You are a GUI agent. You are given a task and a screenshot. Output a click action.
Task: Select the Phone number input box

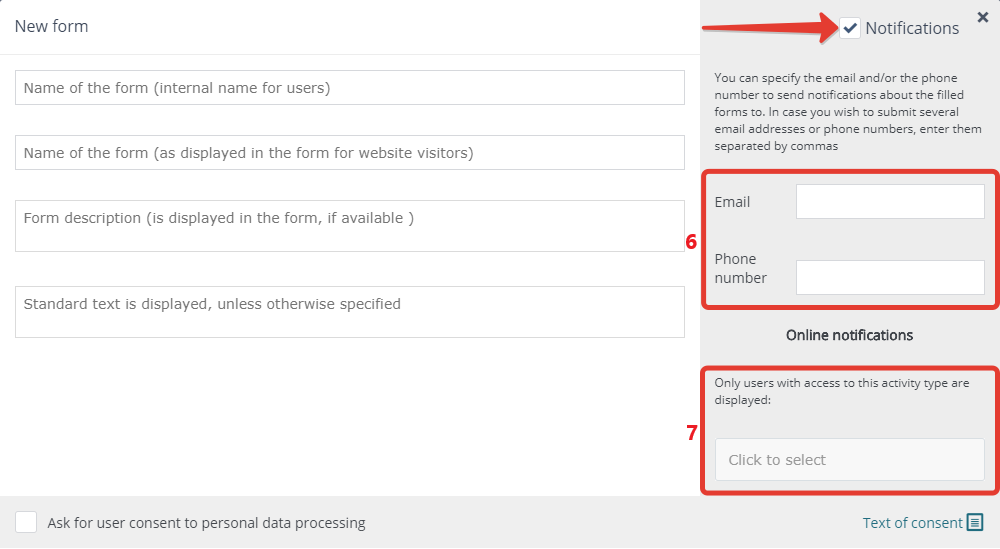click(x=890, y=277)
